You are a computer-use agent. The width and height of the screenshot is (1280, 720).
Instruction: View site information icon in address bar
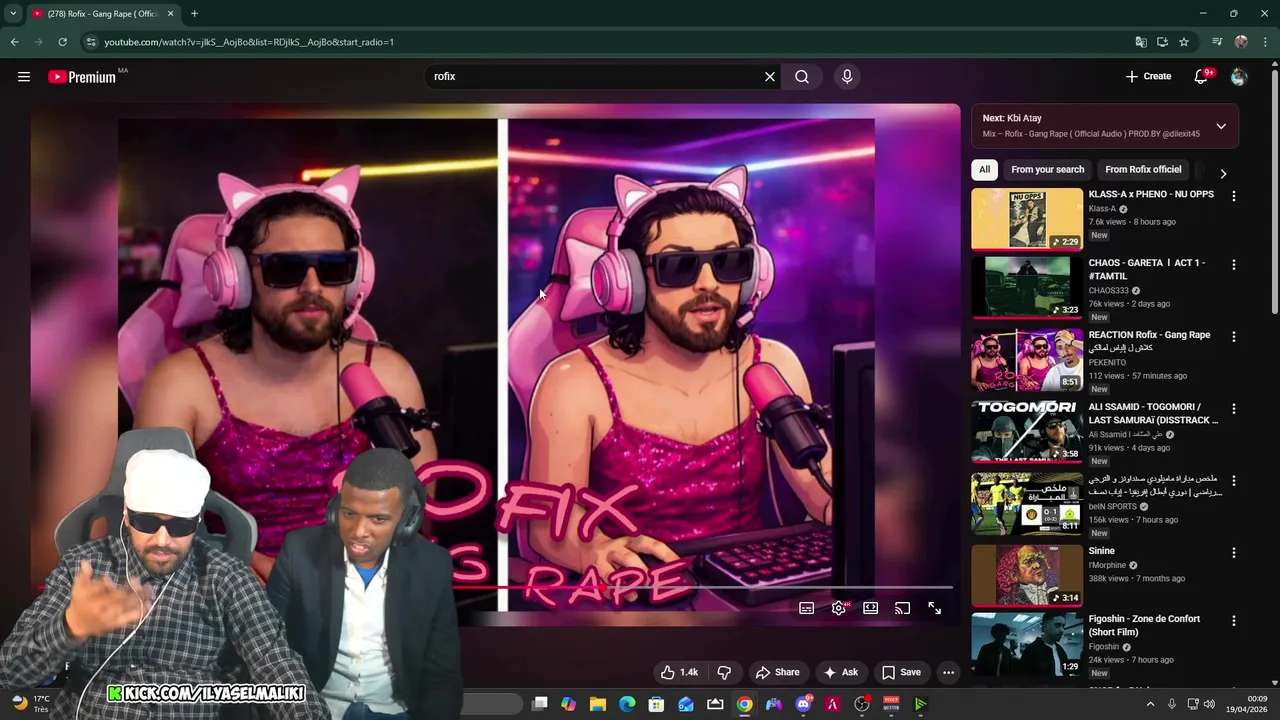click(x=91, y=42)
